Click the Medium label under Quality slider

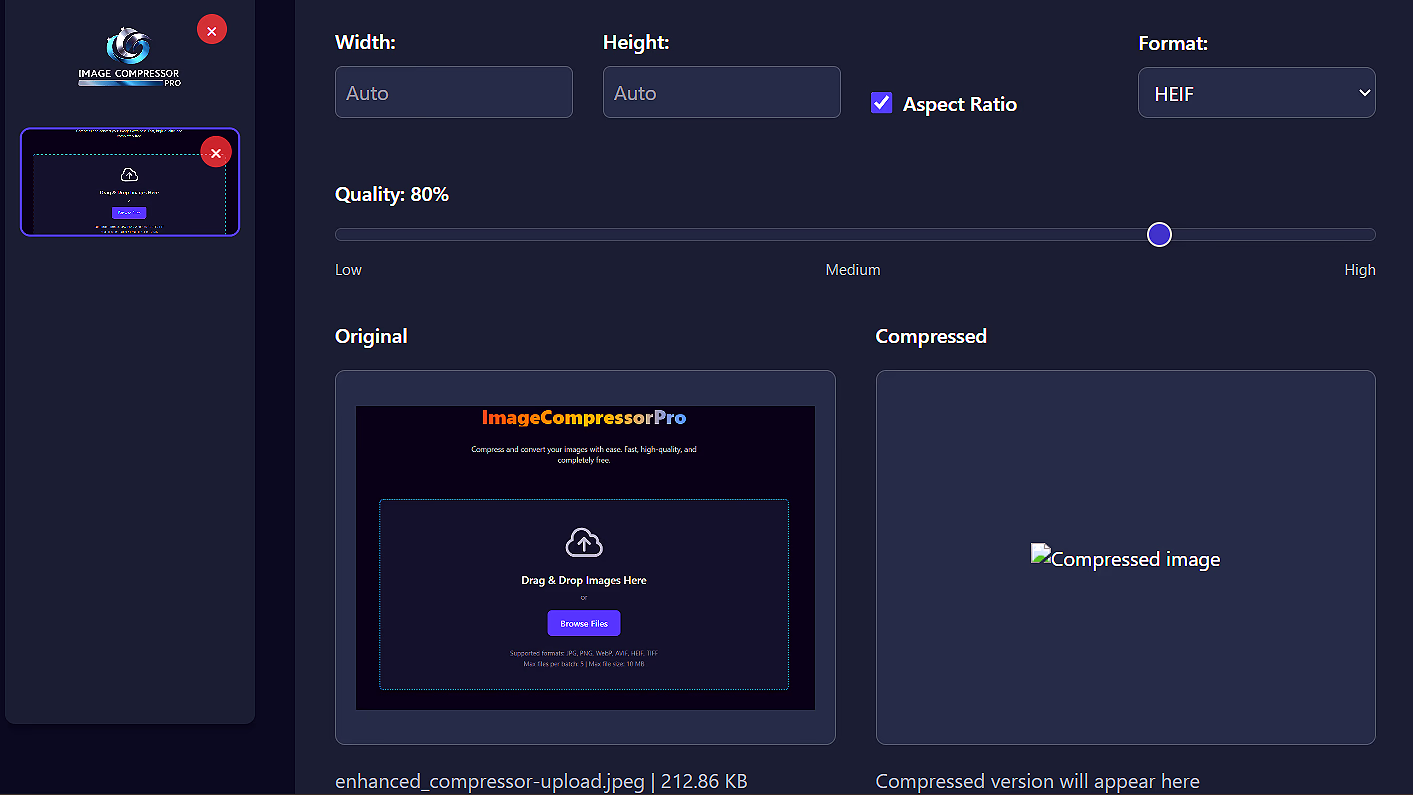pos(852,270)
